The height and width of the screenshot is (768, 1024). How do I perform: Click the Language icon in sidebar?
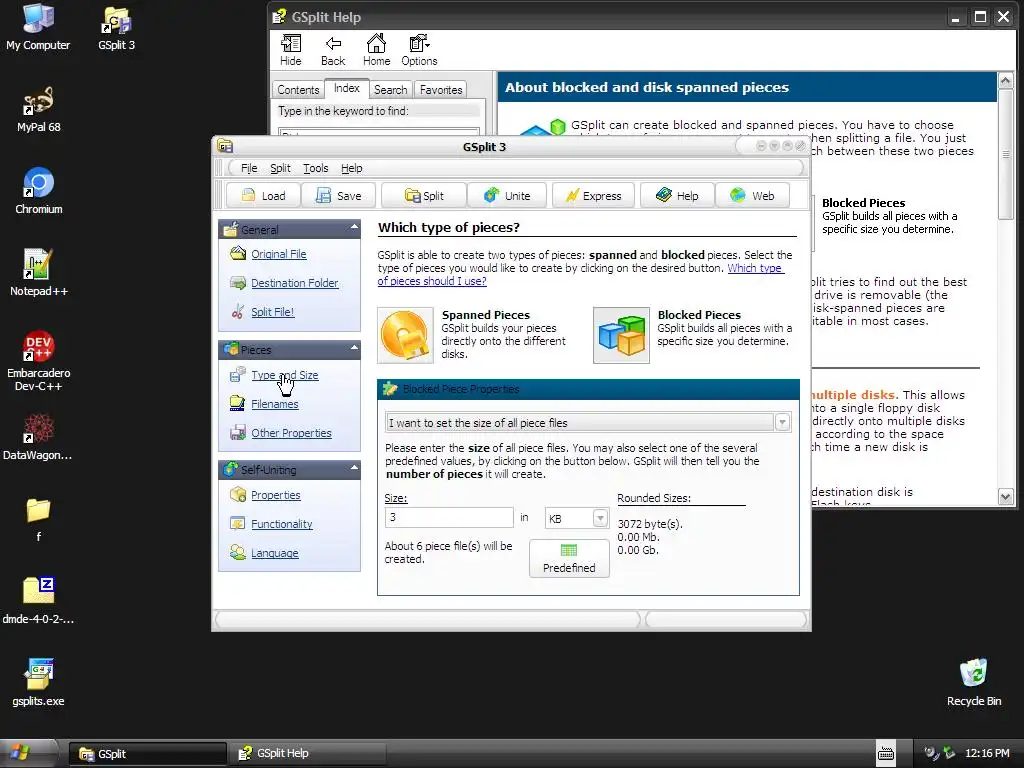click(238, 552)
